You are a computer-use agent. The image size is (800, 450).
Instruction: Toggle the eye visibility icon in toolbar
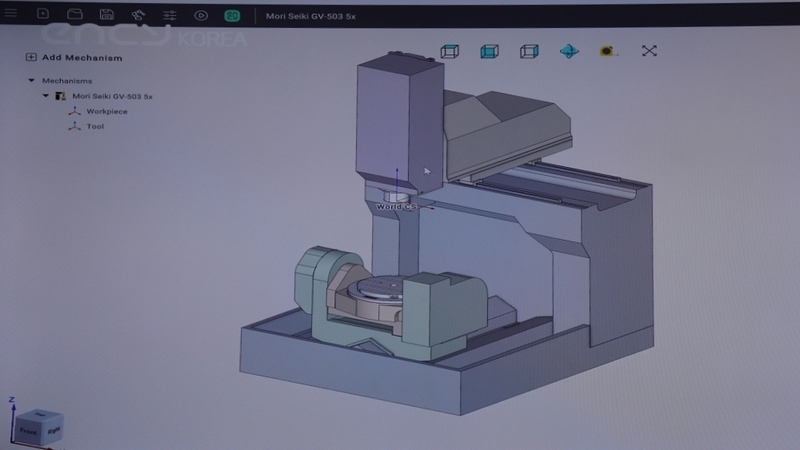201,16
